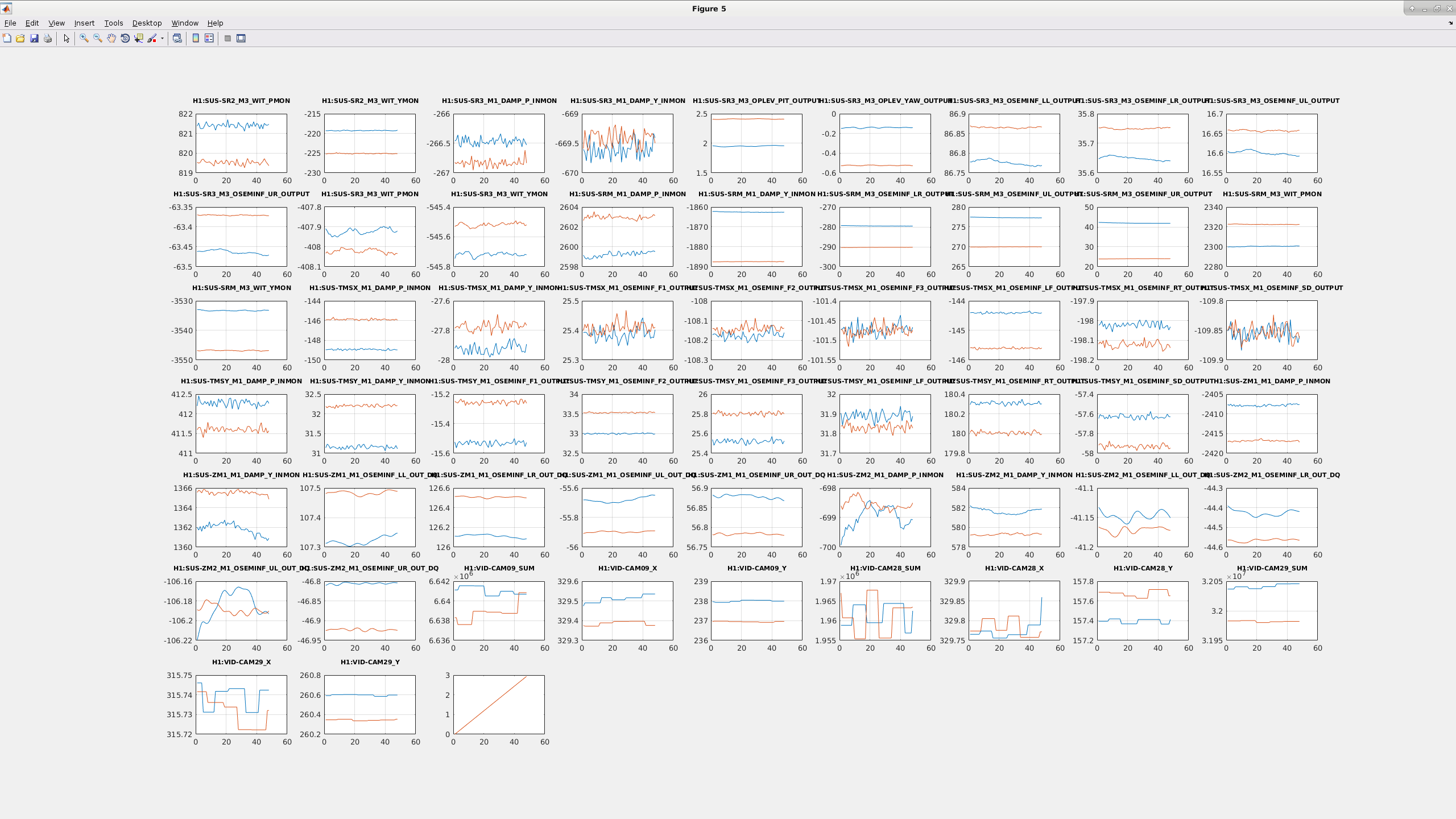
Task: Open a file with the folder icon
Action: [20, 38]
